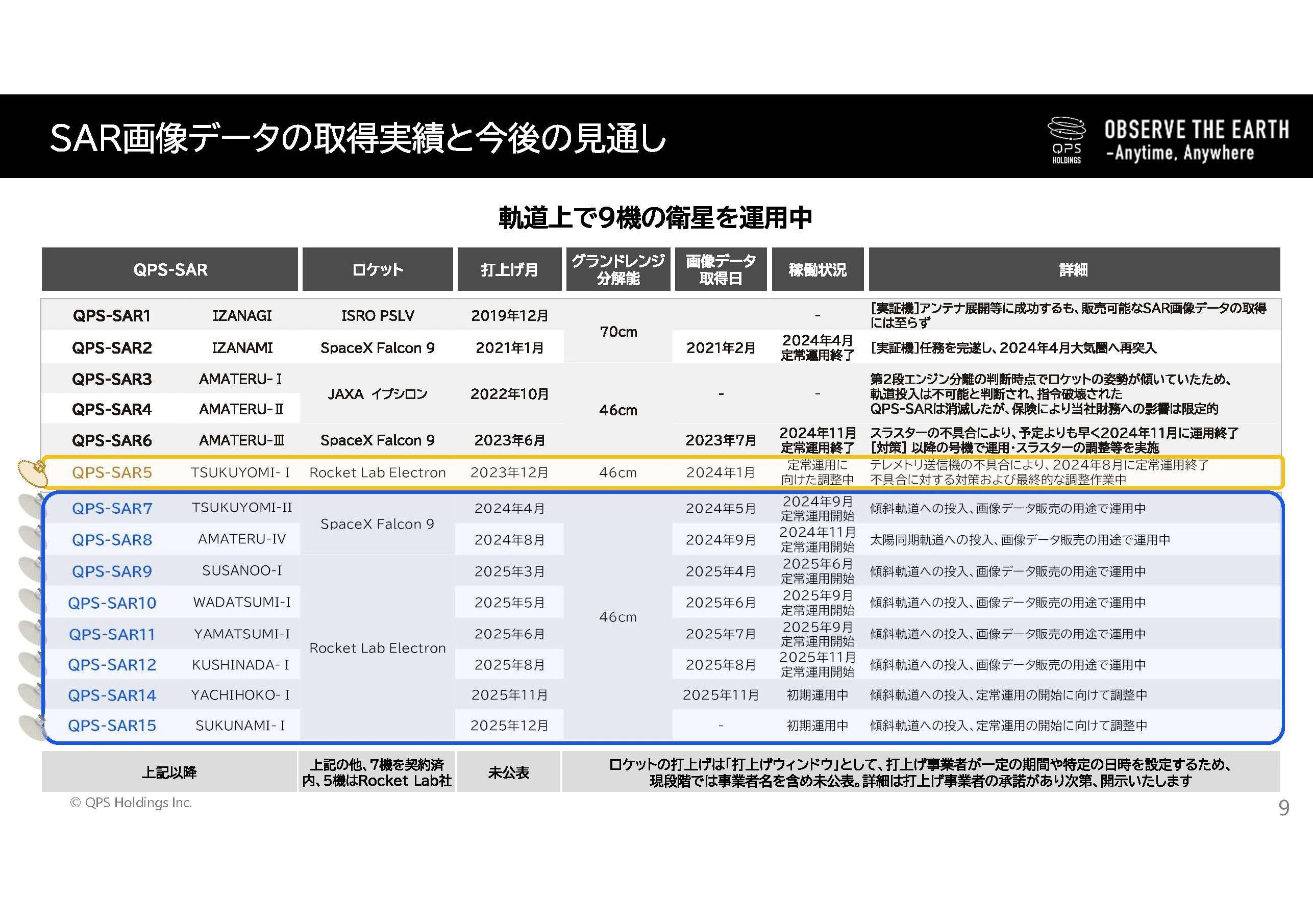Click the 'ロケット' column header

pyautogui.click(x=378, y=269)
